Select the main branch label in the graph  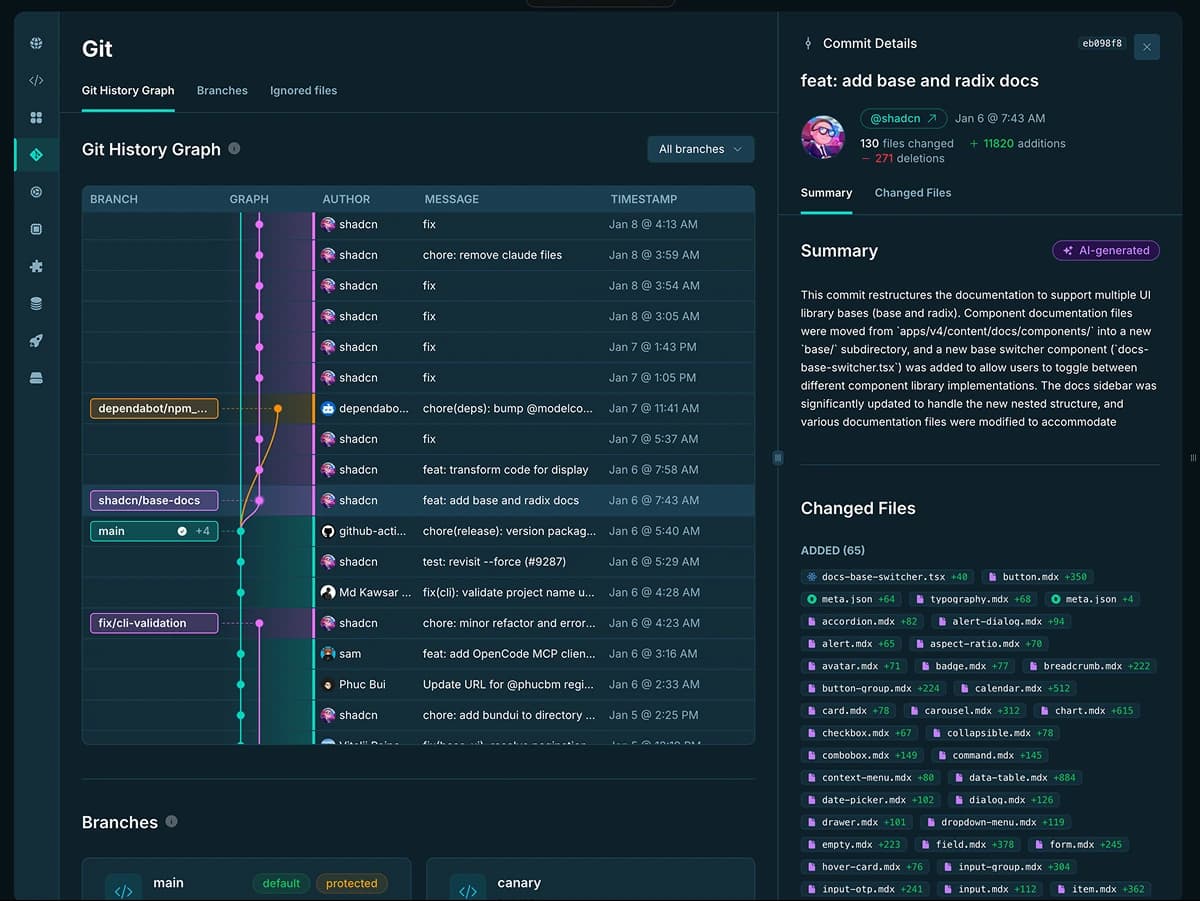(153, 531)
